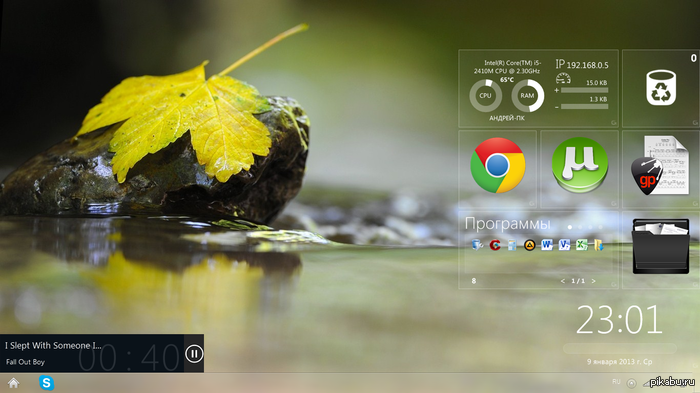Open the Recycle Bin tile
This screenshot has height=393, width=700.
tap(661, 88)
